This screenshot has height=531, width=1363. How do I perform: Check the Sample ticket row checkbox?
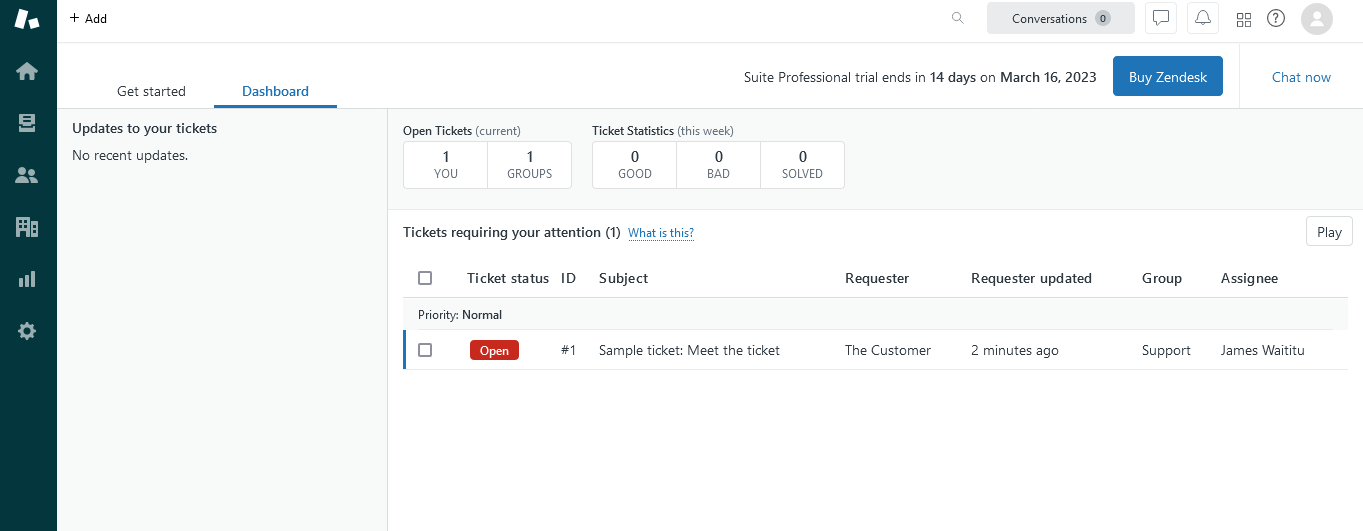[425, 350]
